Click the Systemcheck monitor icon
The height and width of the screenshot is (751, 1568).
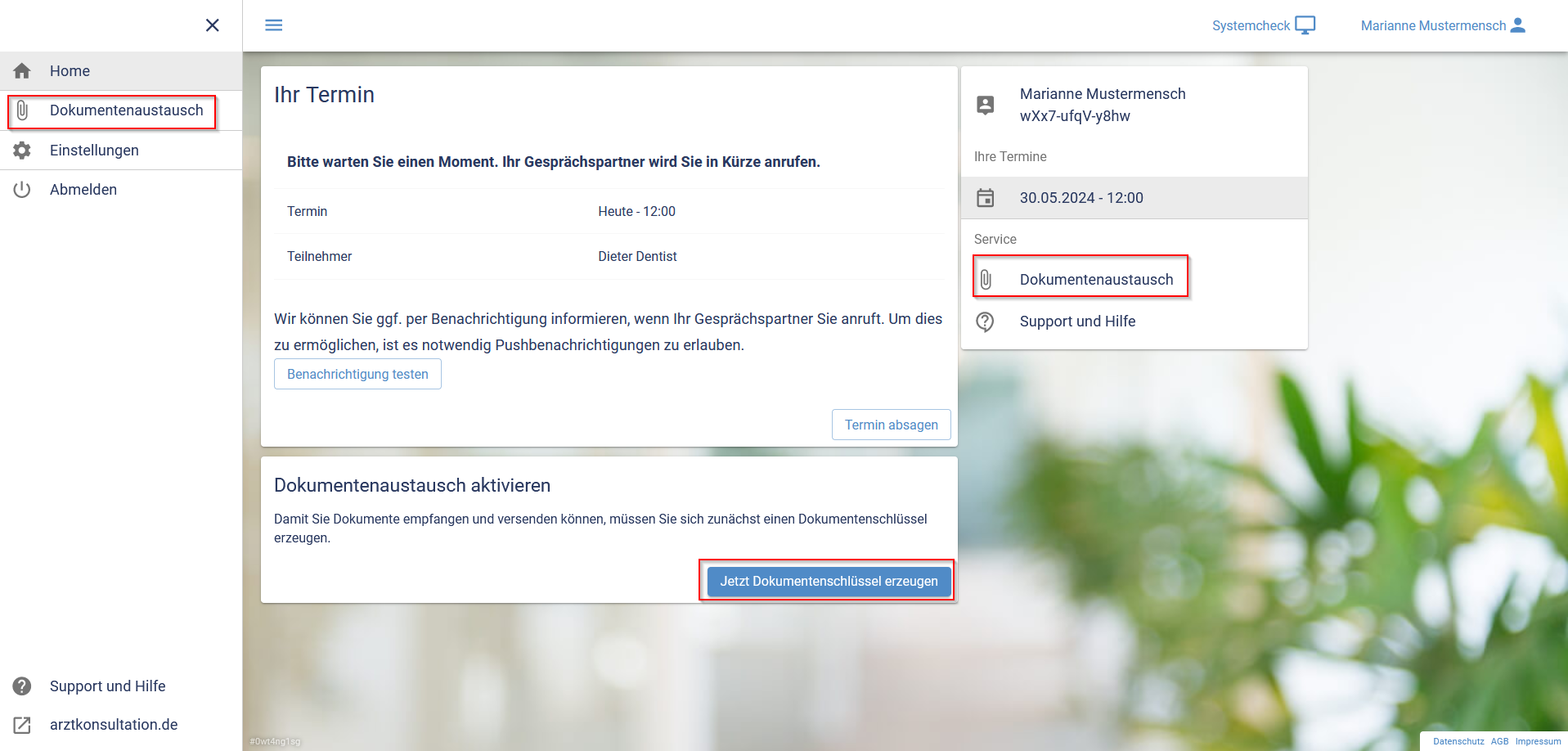[1305, 25]
